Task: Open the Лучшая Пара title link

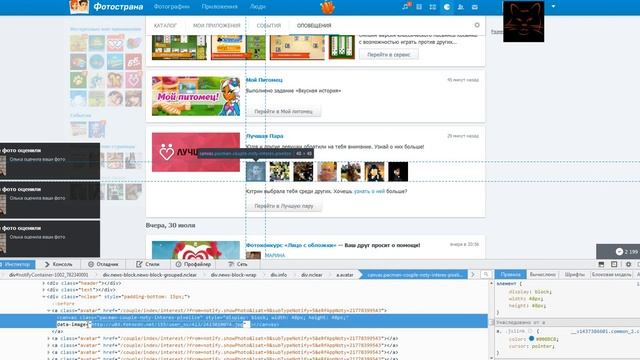Action: click(x=264, y=136)
